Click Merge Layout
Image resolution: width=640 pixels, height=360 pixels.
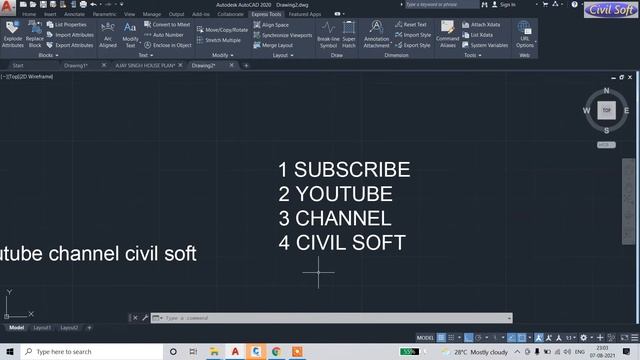pyautogui.click(x=273, y=45)
